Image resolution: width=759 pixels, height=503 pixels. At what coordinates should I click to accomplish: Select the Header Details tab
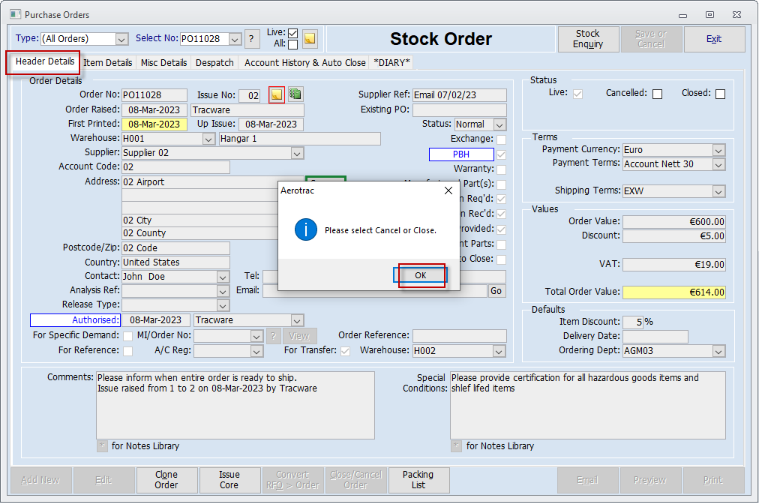point(45,61)
